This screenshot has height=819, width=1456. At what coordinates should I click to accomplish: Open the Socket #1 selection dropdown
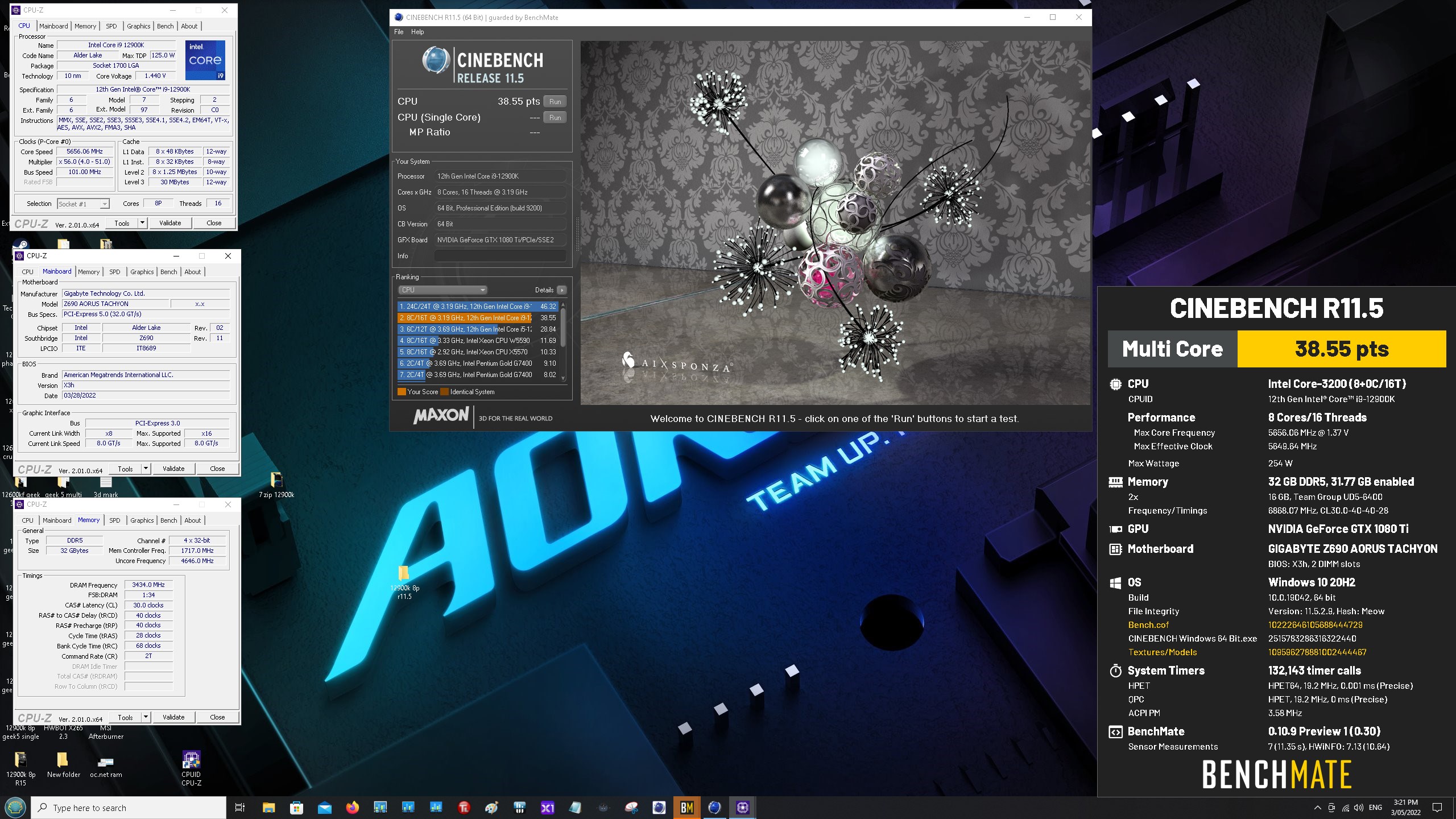[x=83, y=204]
